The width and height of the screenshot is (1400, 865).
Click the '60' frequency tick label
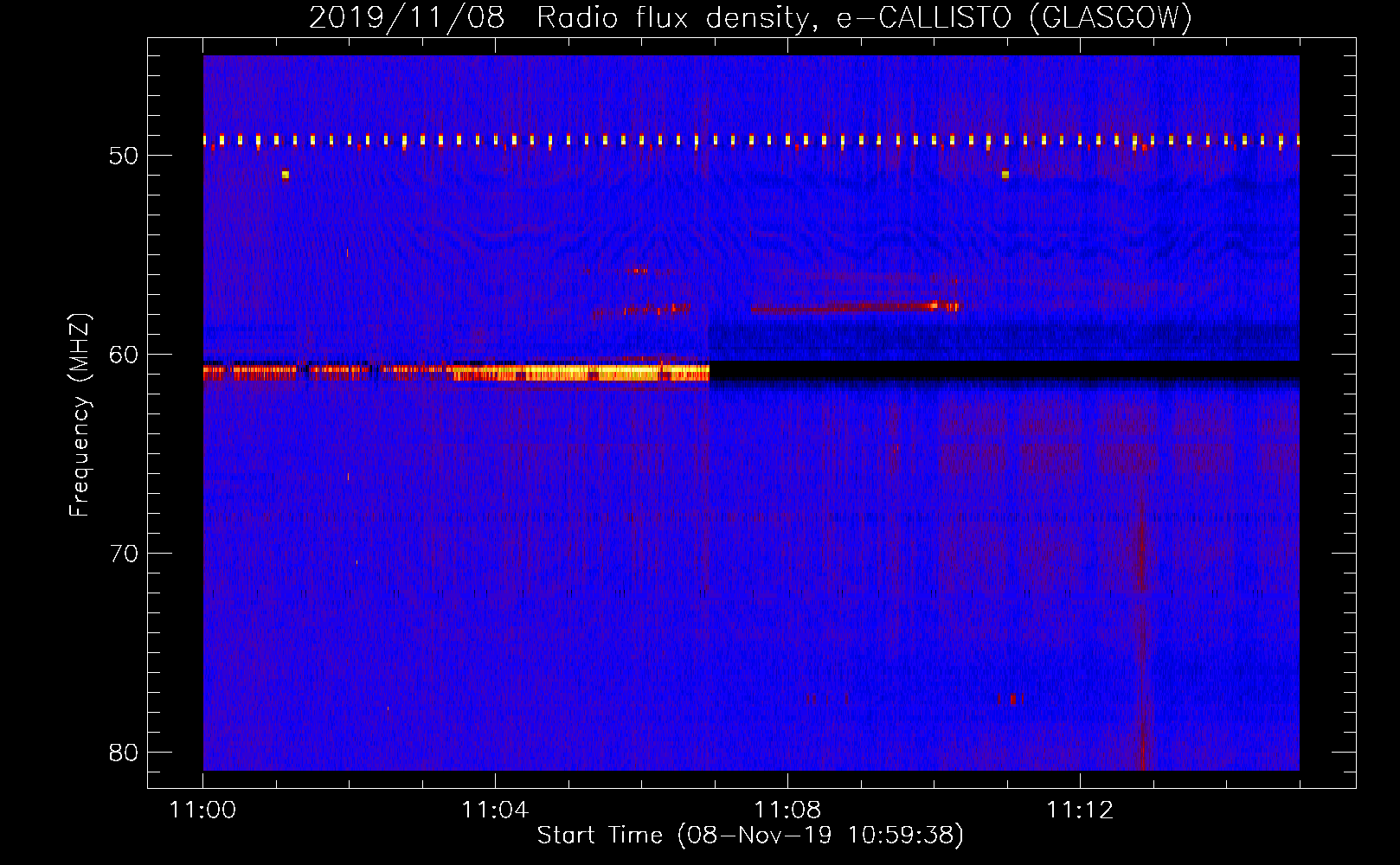click(124, 355)
